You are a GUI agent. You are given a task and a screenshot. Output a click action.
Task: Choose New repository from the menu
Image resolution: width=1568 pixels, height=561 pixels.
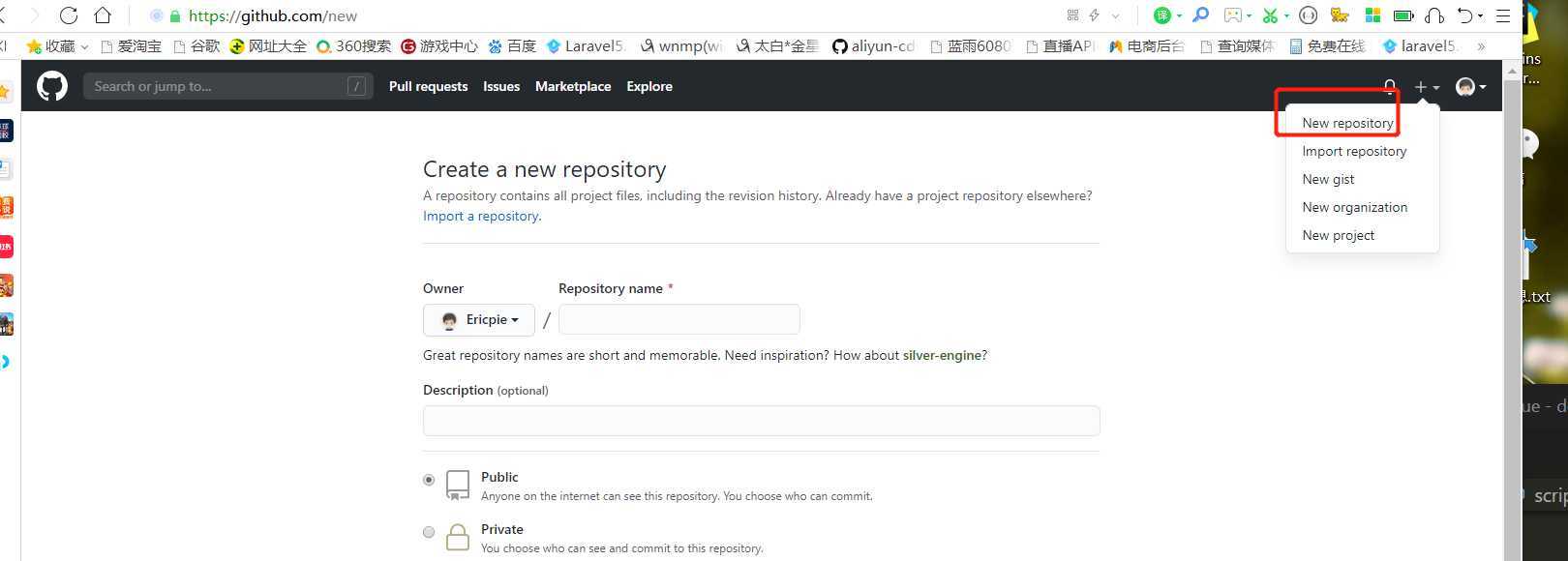[1347, 123]
